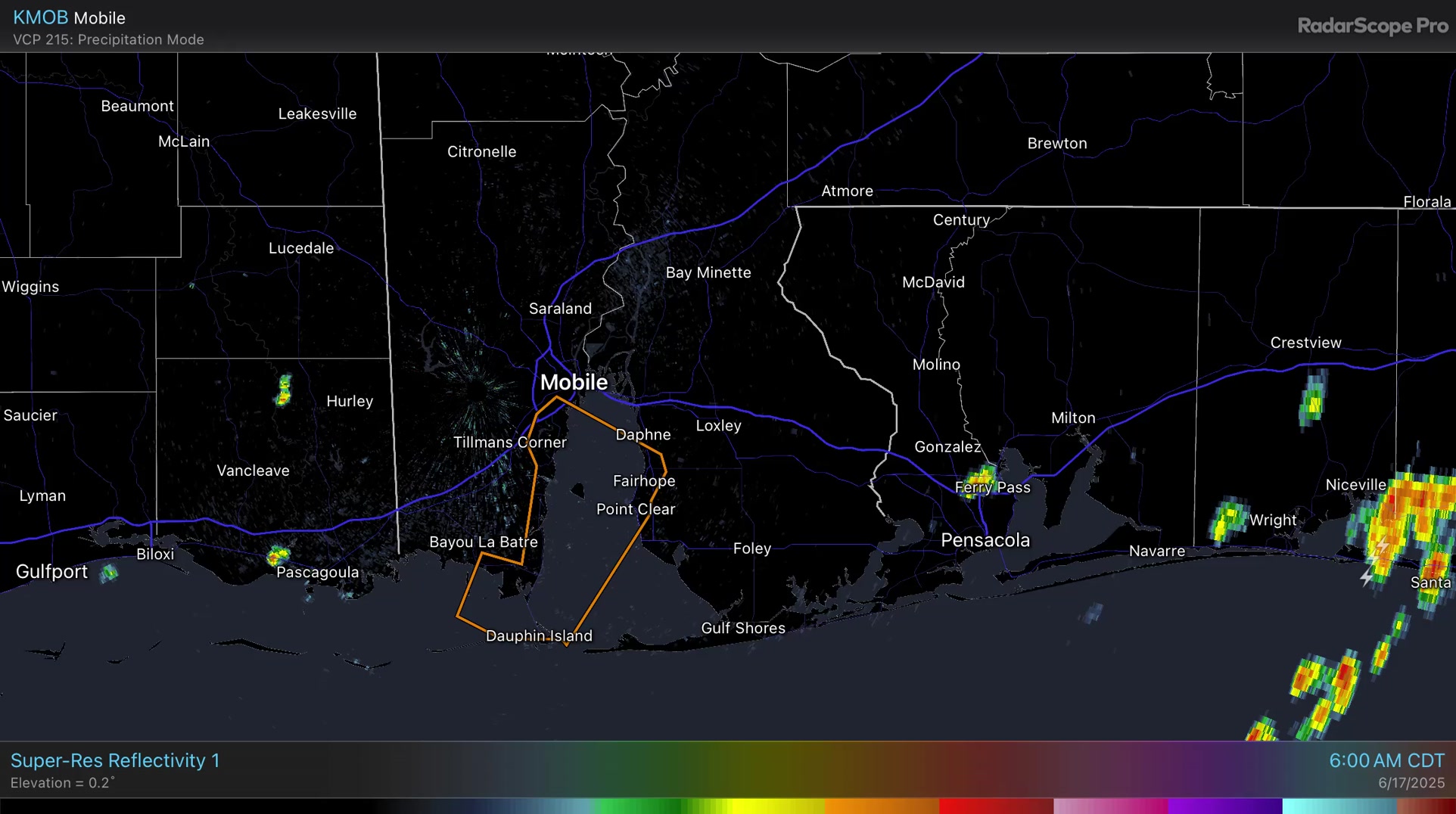Click the Dauphin Island label
This screenshot has width=1456, height=814.
[539, 636]
